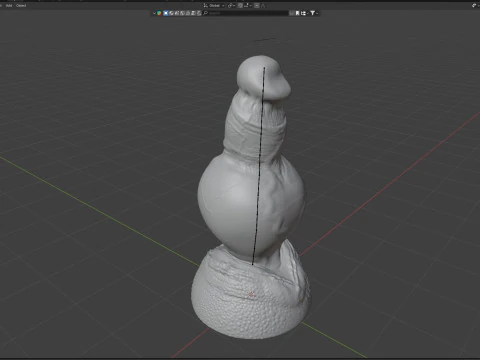Click the multicolored sphere icon in second toolbar row
Viewport: 480px width, 360px height.
tap(159, 13)
